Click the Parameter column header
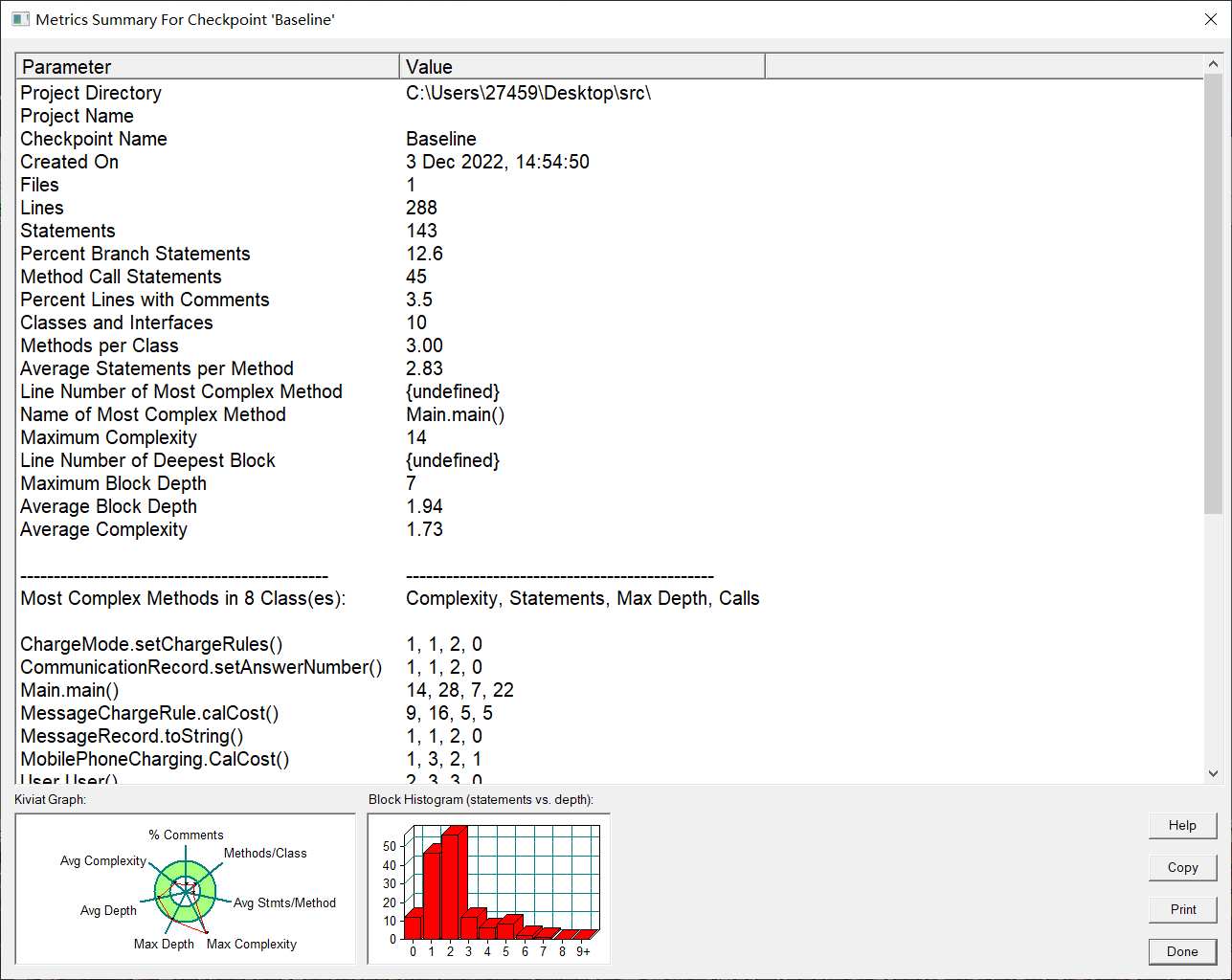Viewport: 1232px width, 980px height. 208,66
